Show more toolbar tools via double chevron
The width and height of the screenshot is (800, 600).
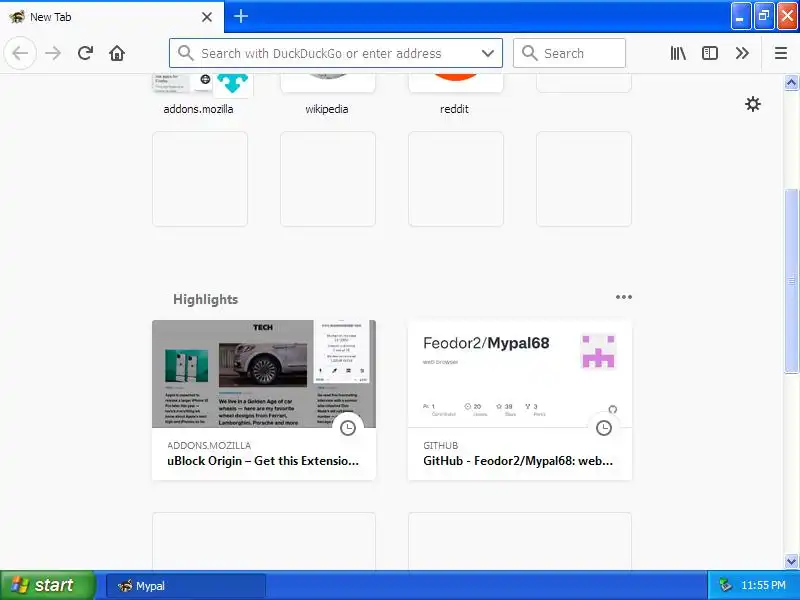(742, 53)
